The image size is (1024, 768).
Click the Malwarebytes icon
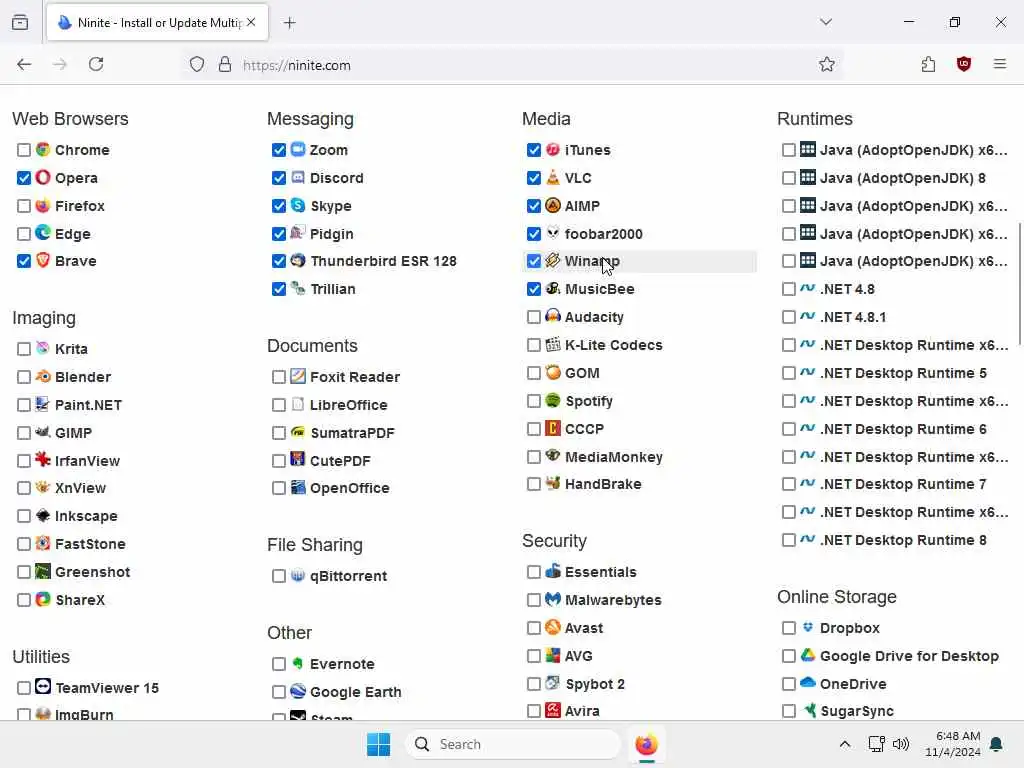pyautogui.click(x=553, y=599)
